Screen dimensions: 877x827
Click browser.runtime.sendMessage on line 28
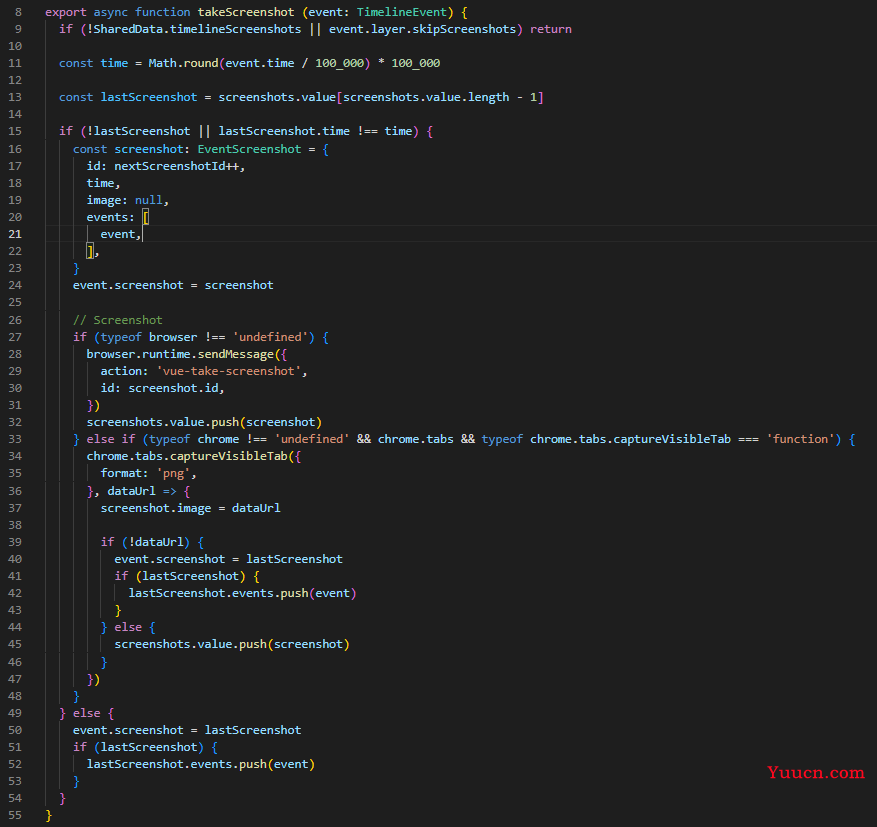[x=180, y=355]
